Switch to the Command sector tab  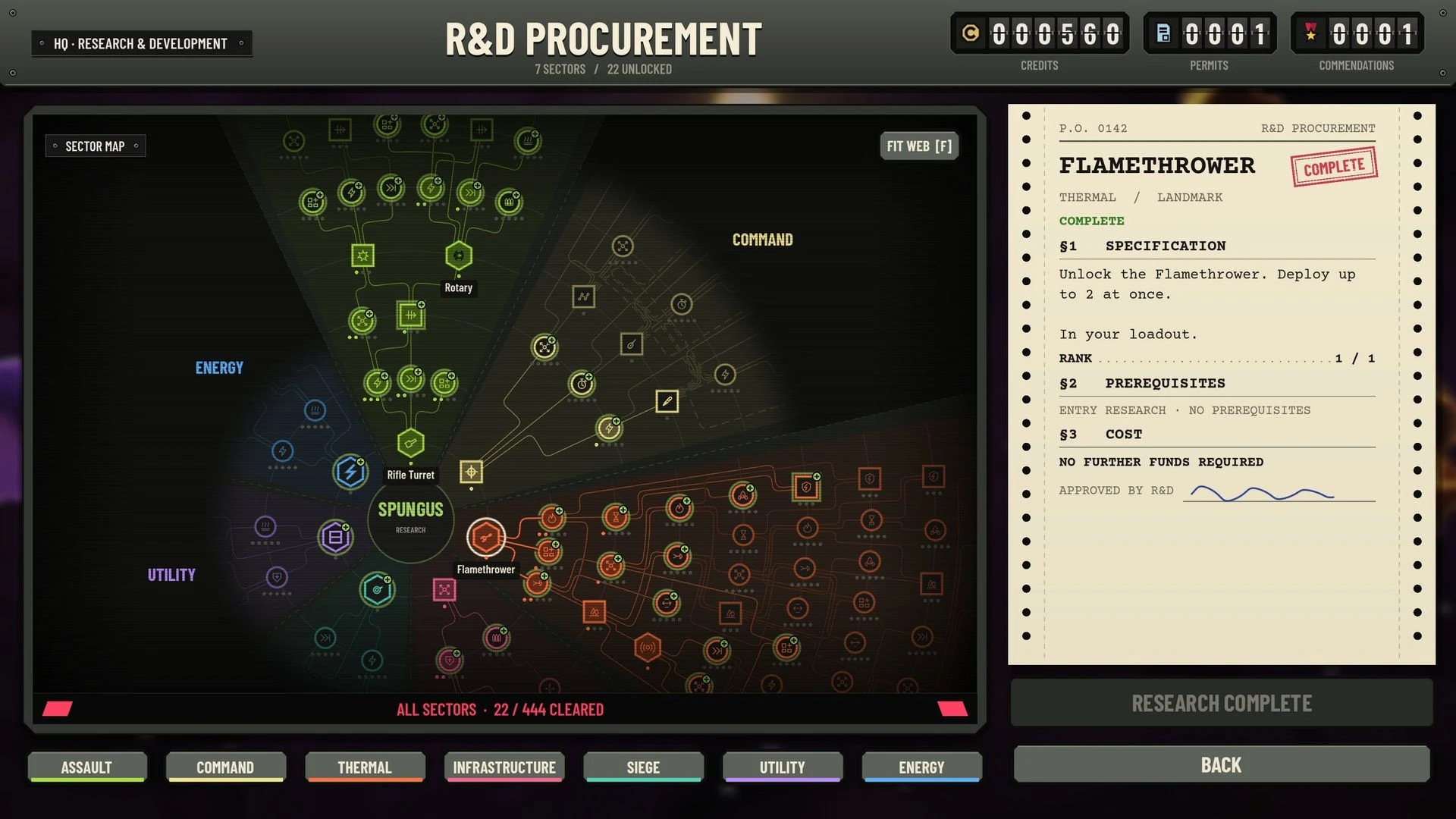pyautogui.click(x=225, y=767)
